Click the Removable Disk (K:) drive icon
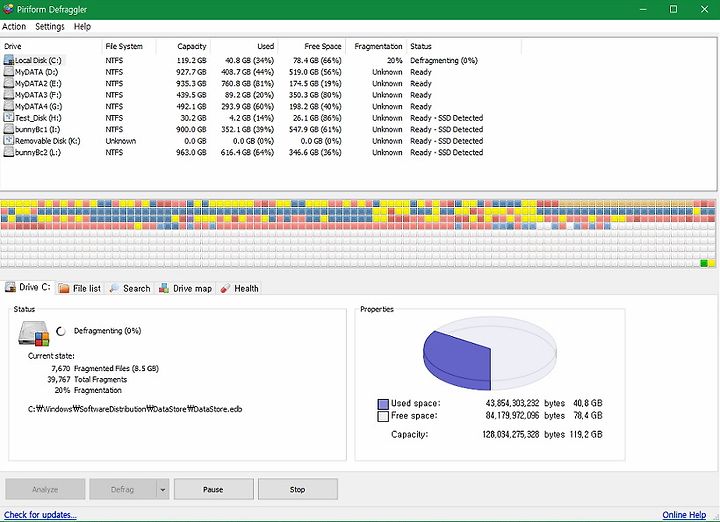This screenshot has height=522, width=720. click(x=9, y=140)
